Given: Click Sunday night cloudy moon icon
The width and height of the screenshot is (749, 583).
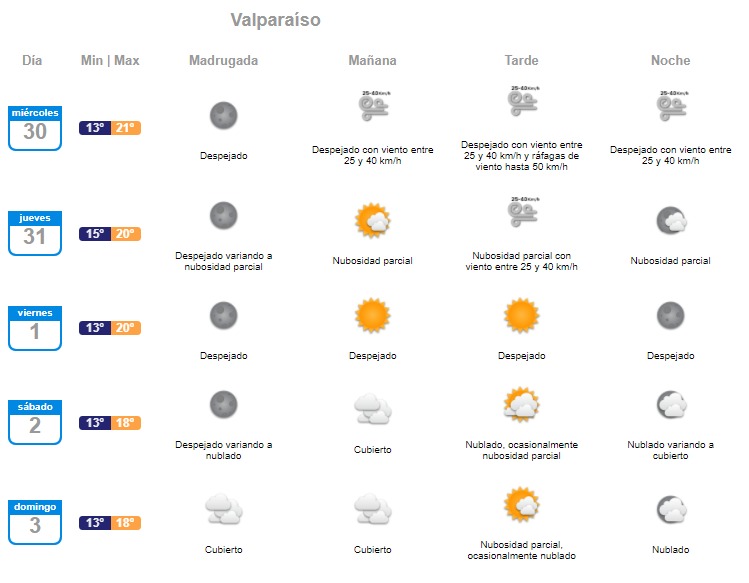Looking at the screenshot, I should click(x=670, y=509).
